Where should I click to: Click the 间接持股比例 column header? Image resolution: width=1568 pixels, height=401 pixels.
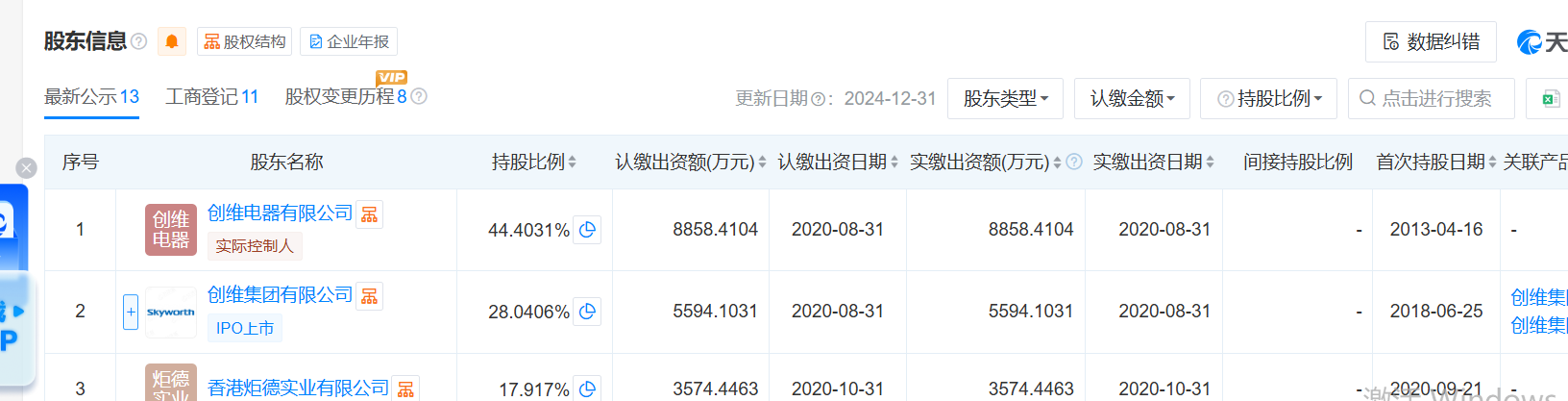1298,162
